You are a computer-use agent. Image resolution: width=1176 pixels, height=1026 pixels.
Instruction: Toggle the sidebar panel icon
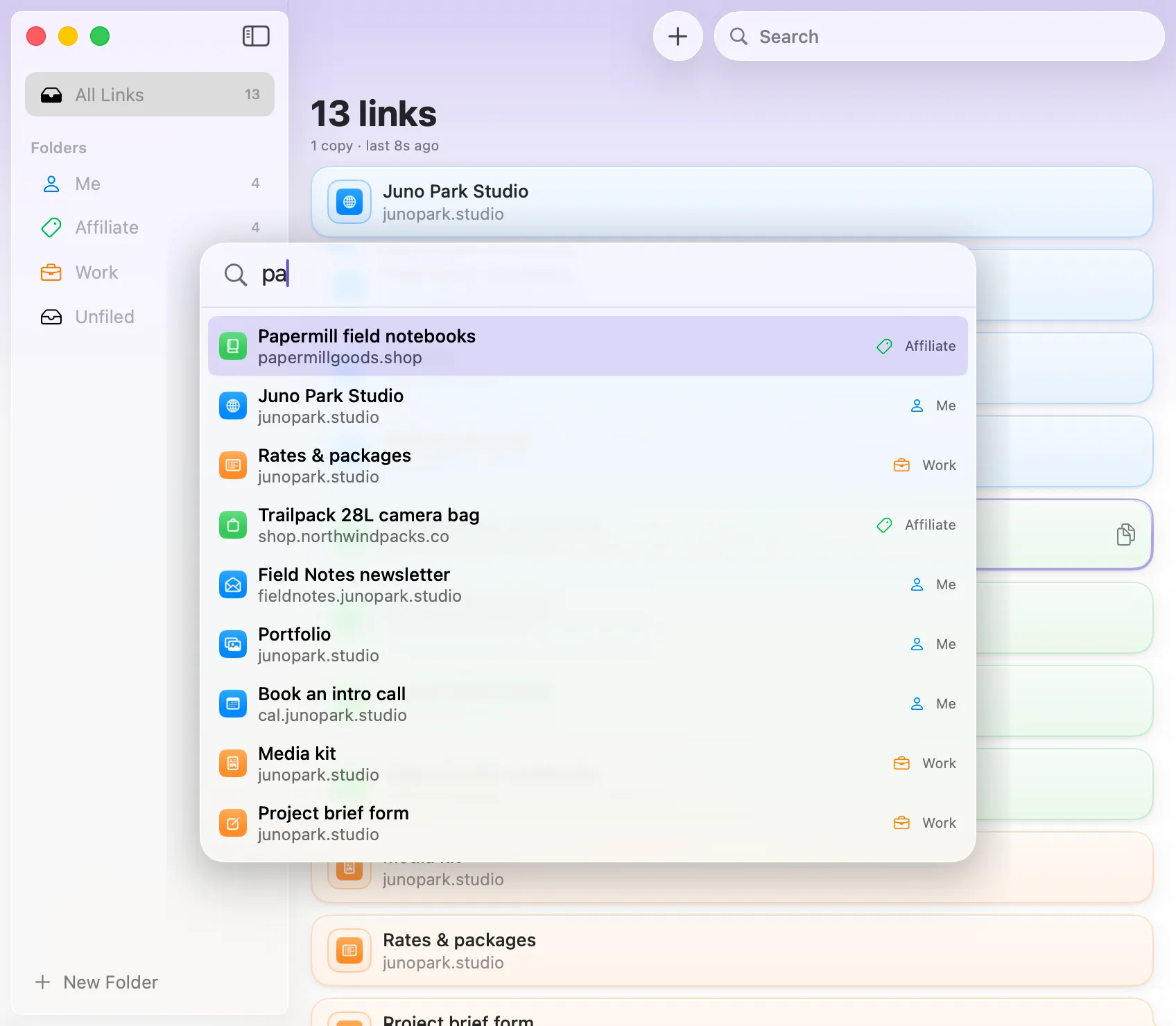[256, 36]
